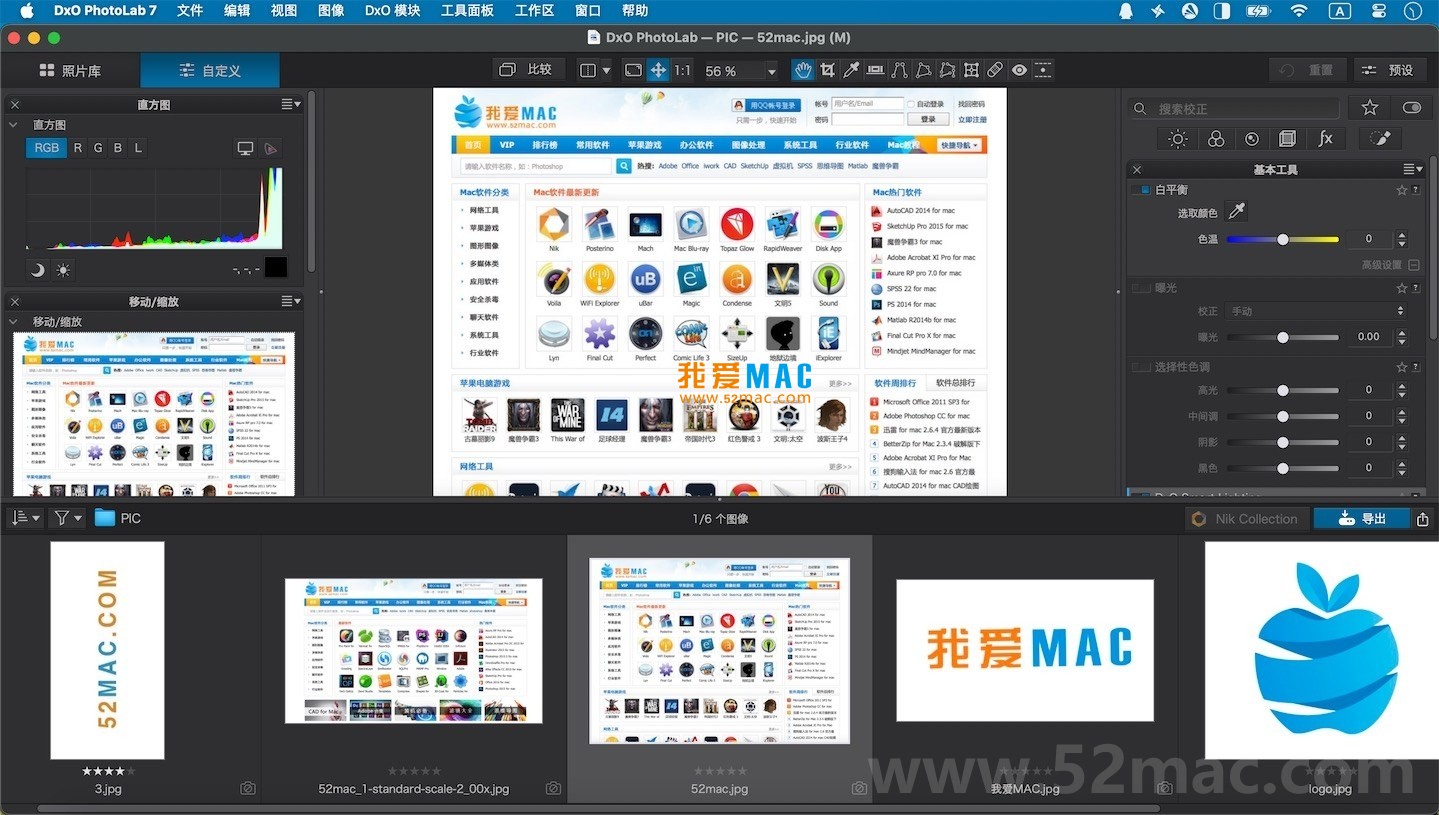Image resolution: width=1439 pixels, height=815 pixels.
Task: Show the color corrections palette icon
Action: (1215, 139)
